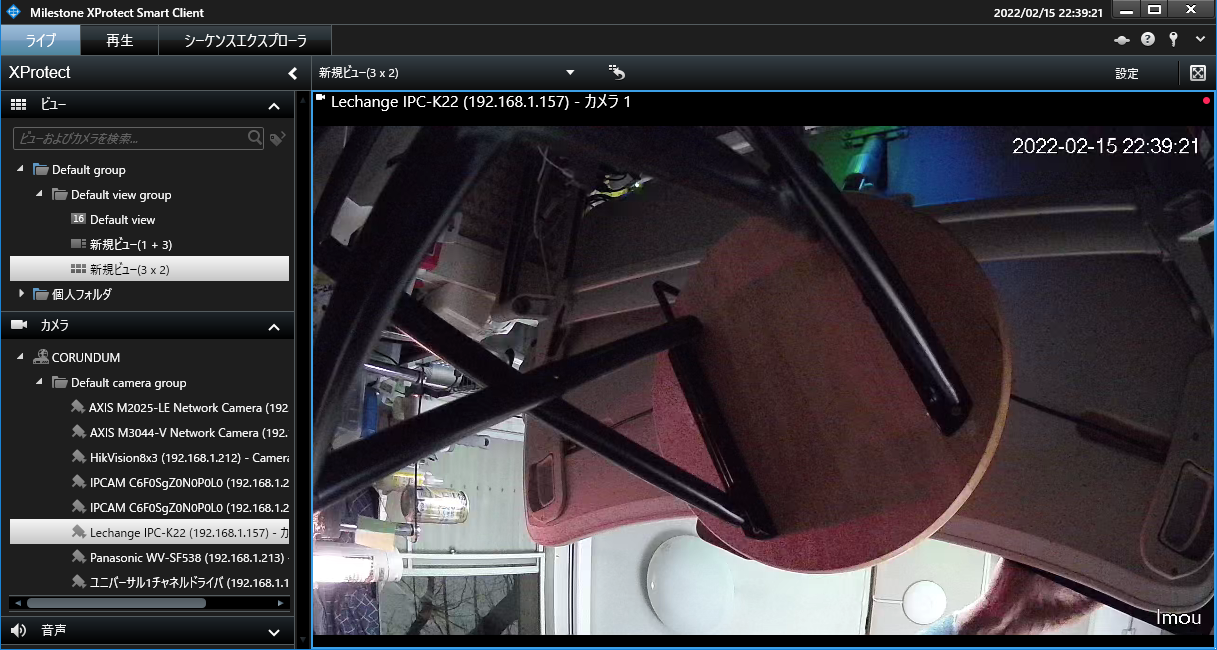Open the 新規ビュー(3 x 2) view dropdown
1217x650 pixels.
570,73
